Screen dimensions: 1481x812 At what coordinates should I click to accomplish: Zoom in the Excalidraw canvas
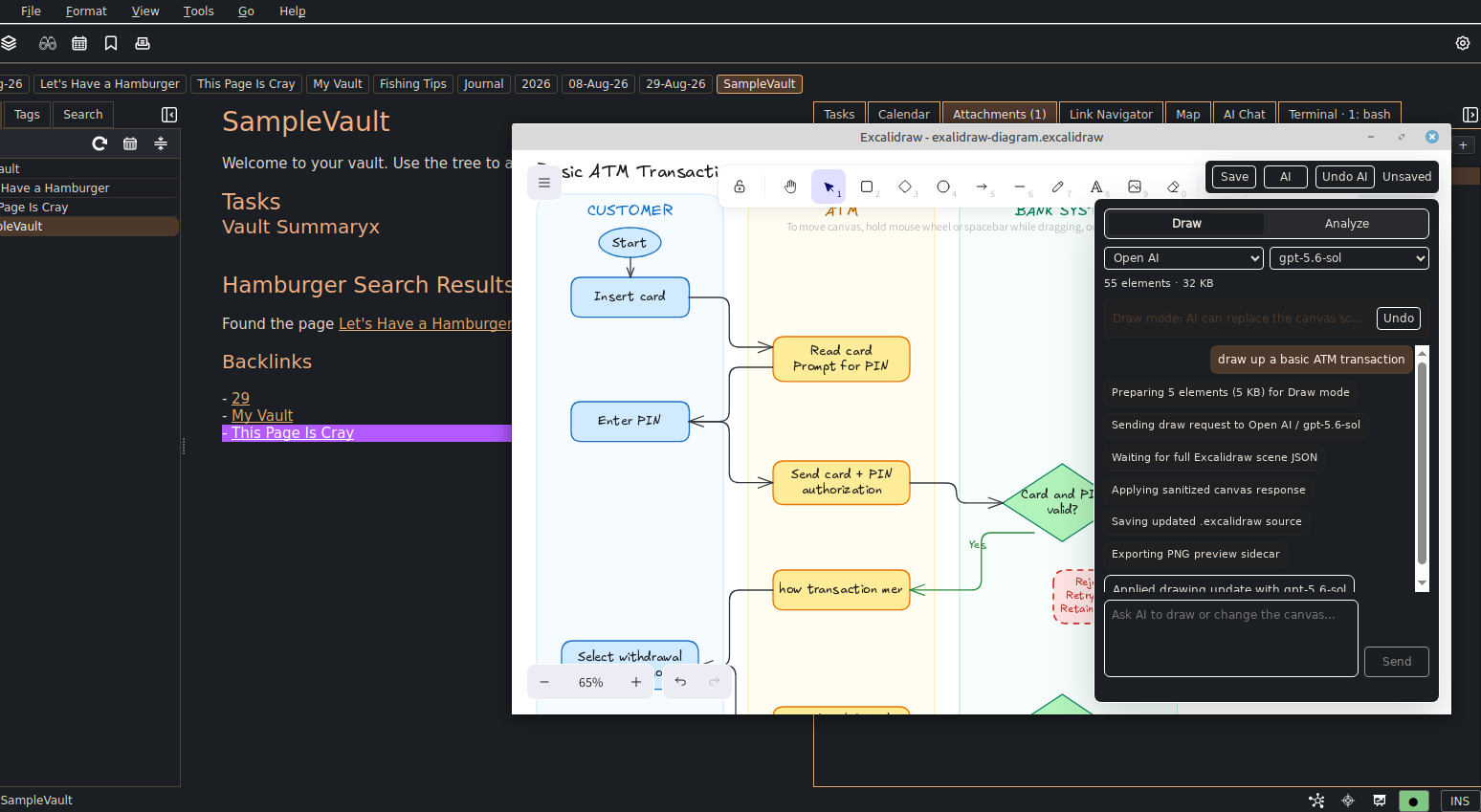point(636,682)
